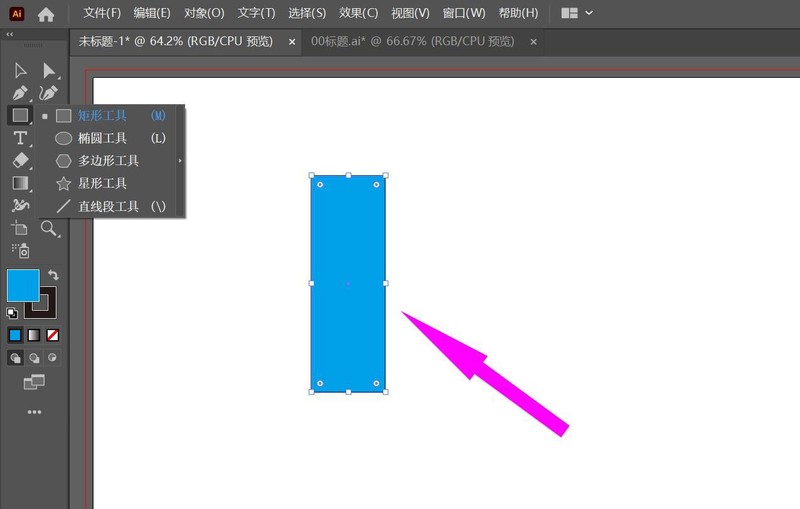Expand the toolbar's three-dots edit menu
This screenshot has width=800, height=509.
coord(34,412)
